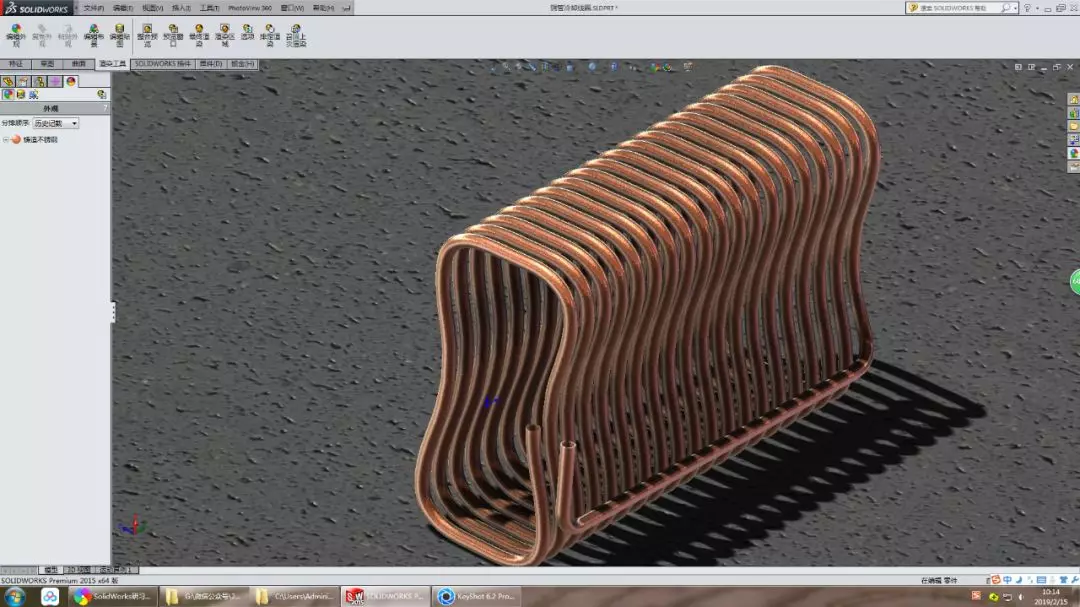Click the Edit Scene tool icon
Image resolution: width=1080 pixels, height=607 pixels.
[94, 35]
